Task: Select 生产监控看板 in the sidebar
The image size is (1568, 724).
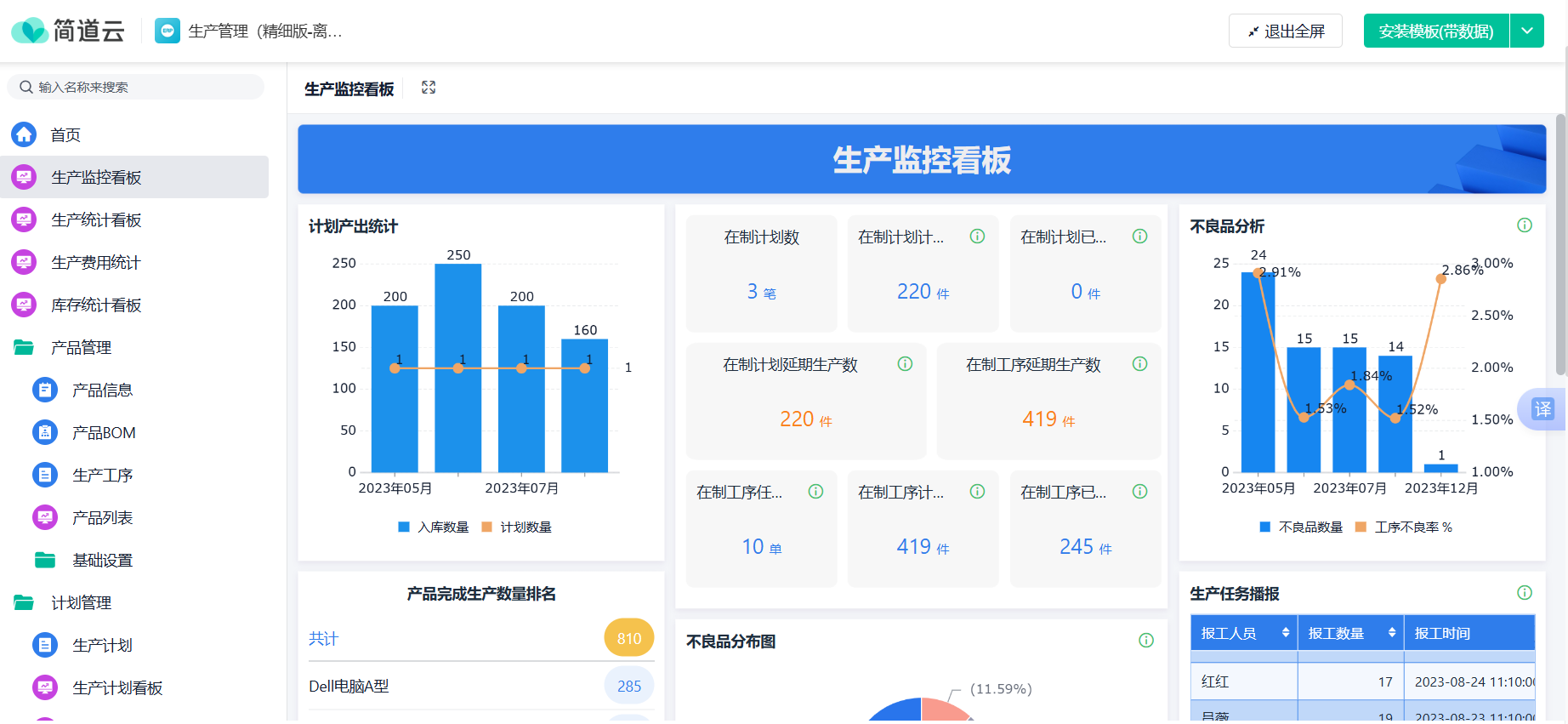Action: (x=134, y=177)
